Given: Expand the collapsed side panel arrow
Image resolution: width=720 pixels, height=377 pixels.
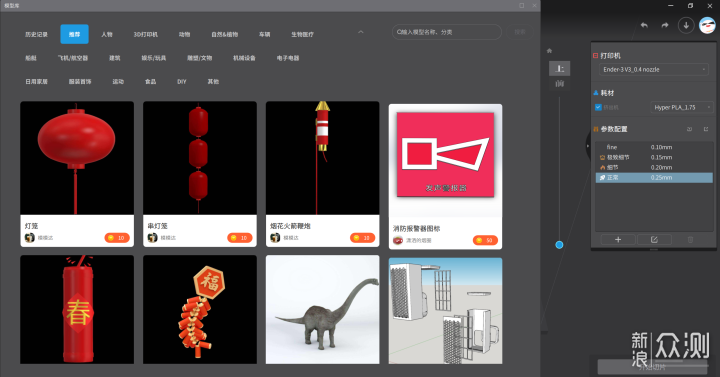Looking at the screenshot, I should pos(588,146).
